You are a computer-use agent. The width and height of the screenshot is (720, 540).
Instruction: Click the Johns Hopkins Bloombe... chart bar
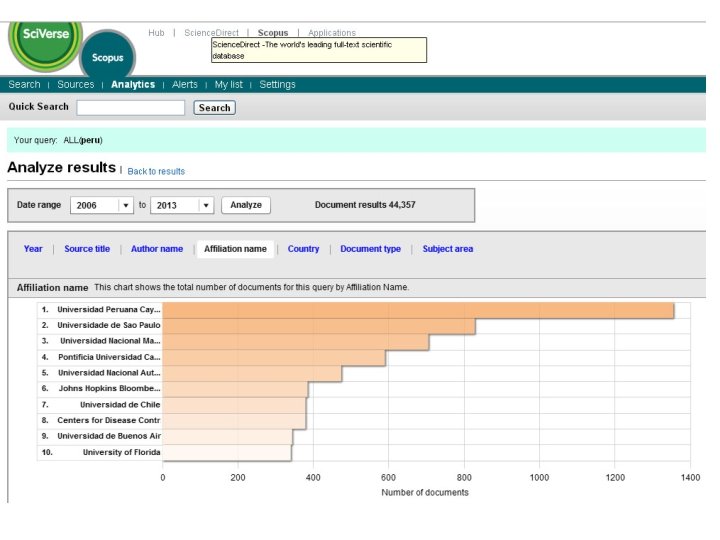pos(235,390)
